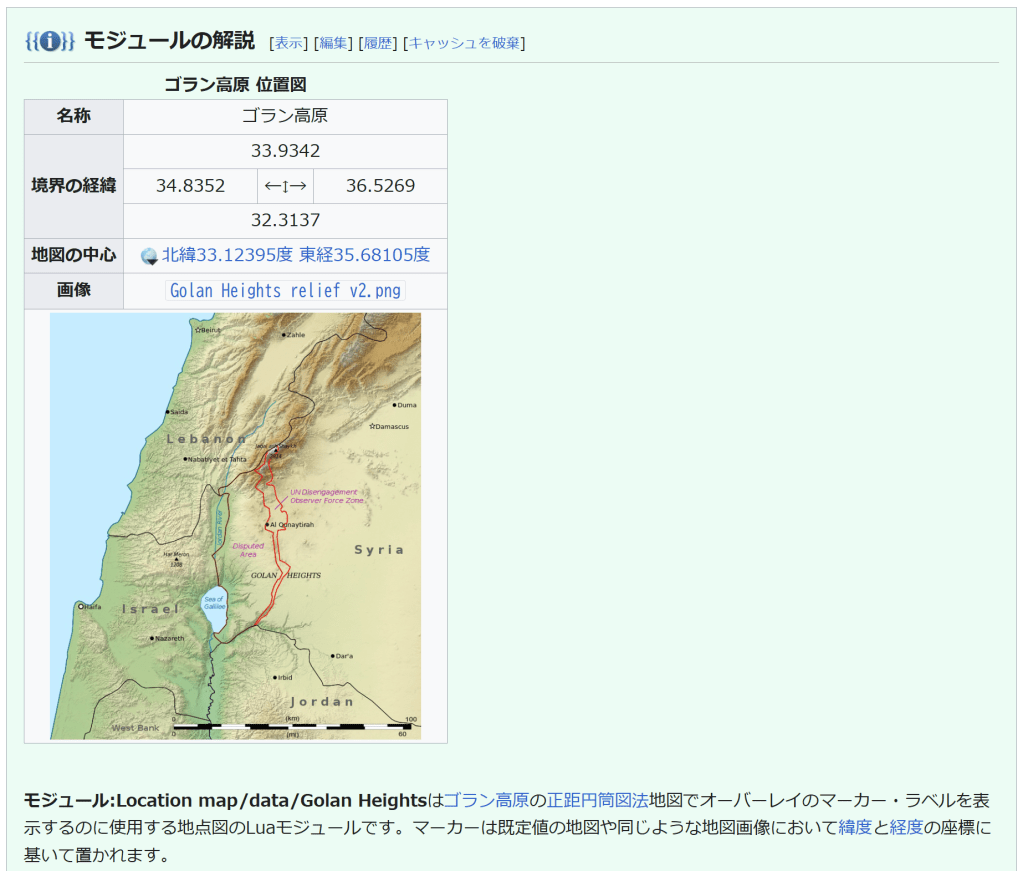Open the 表示 view link
The width and height of the screenshot is (1023, 871).
coord(289,42)
